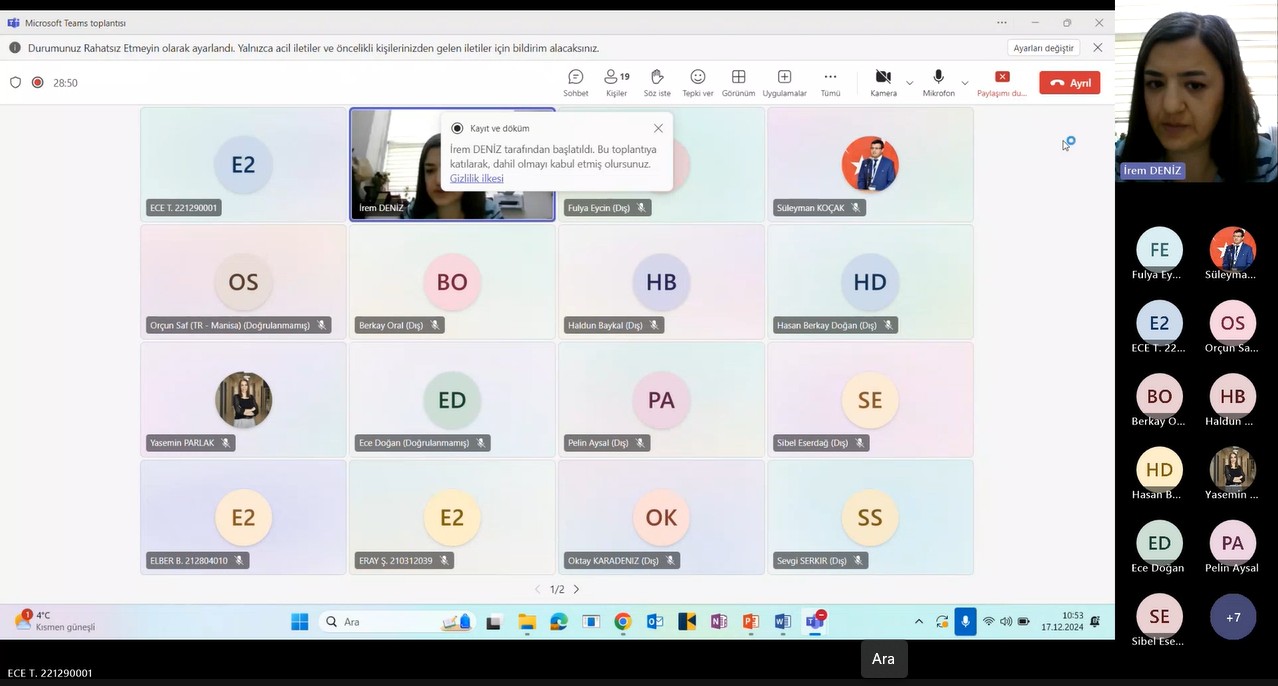Viewport: 1278px width, 686px height.
Task: Open Tümü more actions menu
Action: 830,82
